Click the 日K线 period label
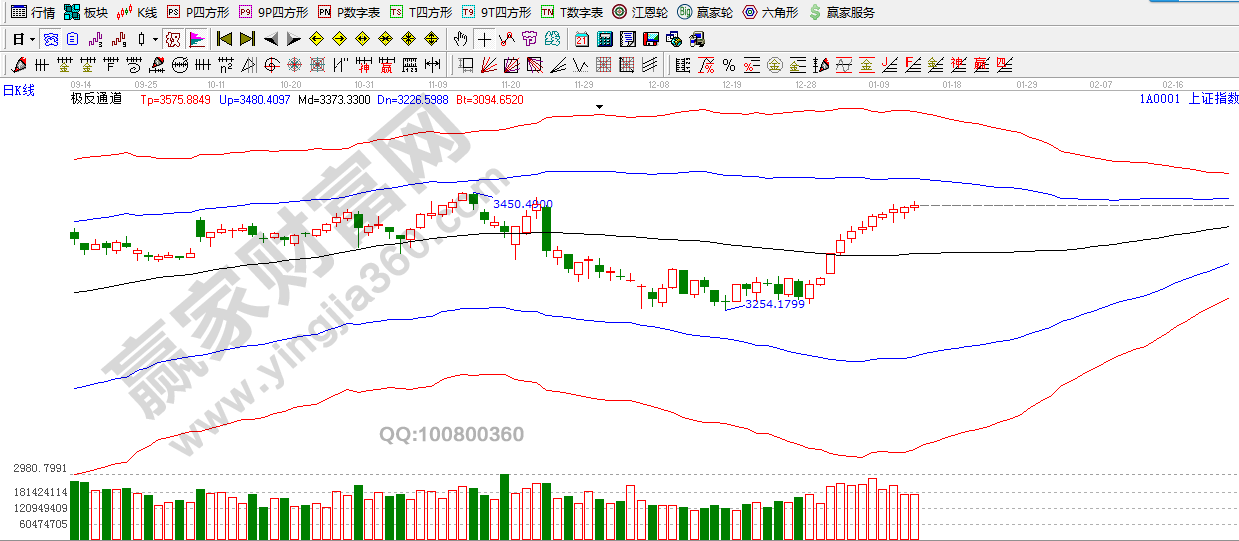 click(x=18, y=90)
